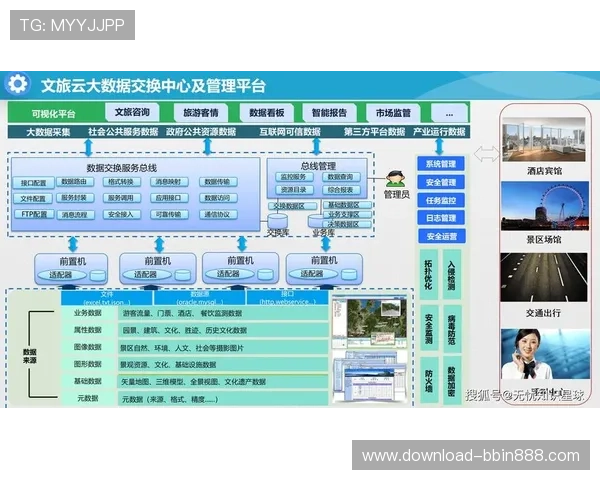Click the "..." more tab
Viewport: 600px width, 480px height.
coord(449,113)
